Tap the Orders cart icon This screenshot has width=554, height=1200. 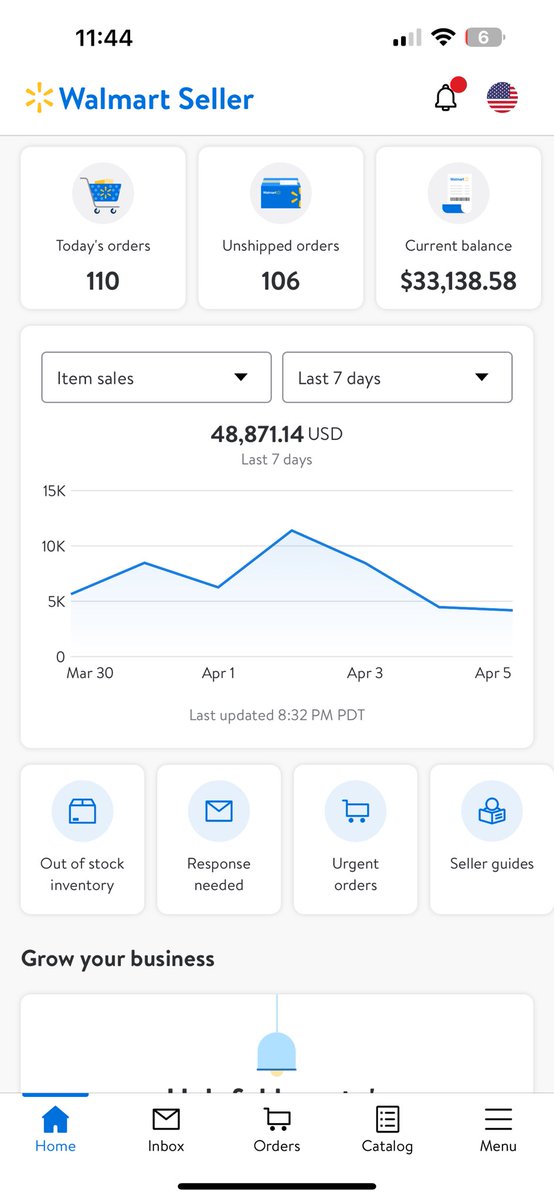[x=277, y=1119]
